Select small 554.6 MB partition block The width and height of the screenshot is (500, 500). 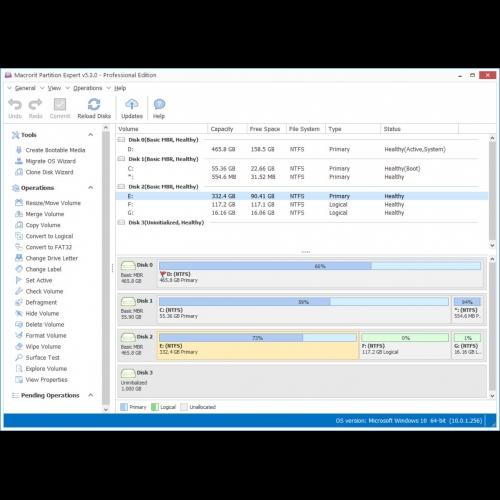pyautogui.click(x=468, y=309)
